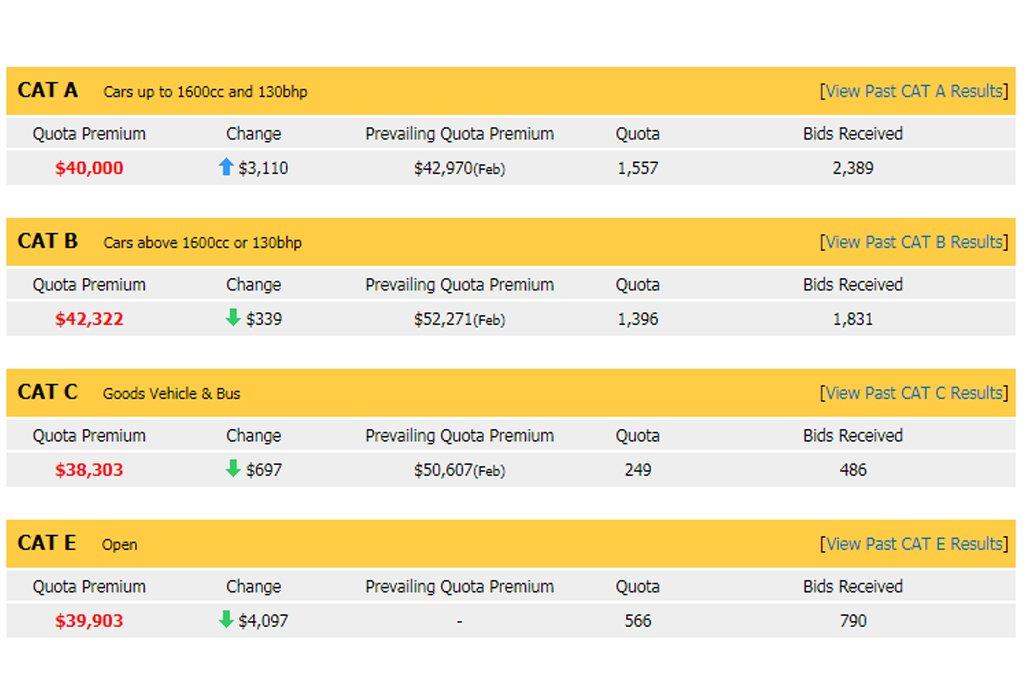
Task: Click the Goods Vehicle & Bus description
Action: coord(171,394)
